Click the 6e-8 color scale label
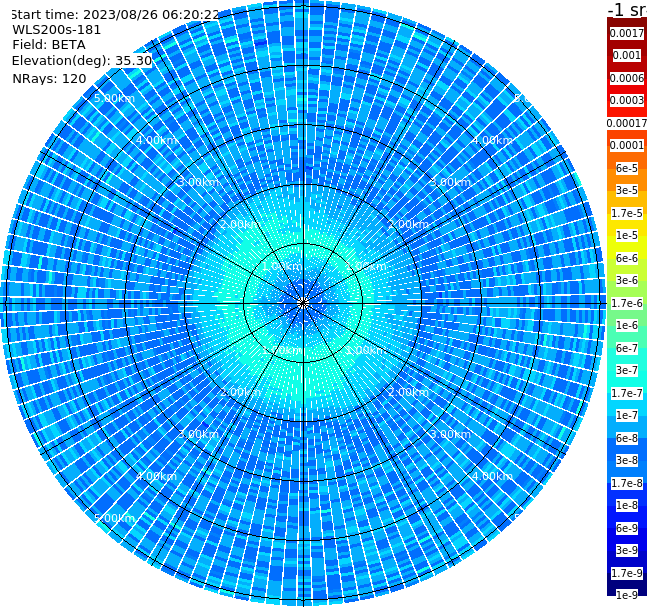The width and height of the screenshot is (647, 607). (x=627, y=438)
